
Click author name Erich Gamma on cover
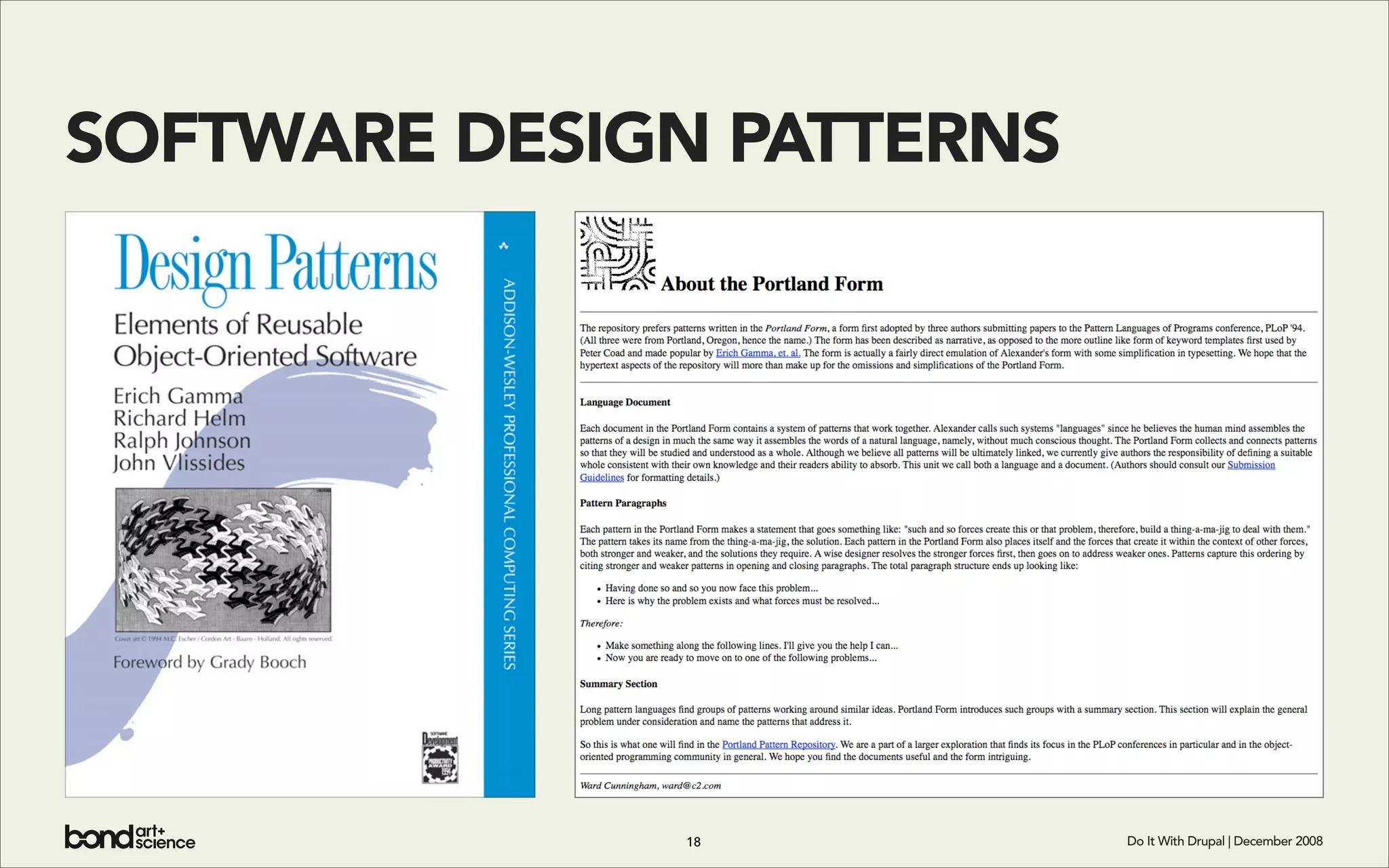tap(178, 396)
